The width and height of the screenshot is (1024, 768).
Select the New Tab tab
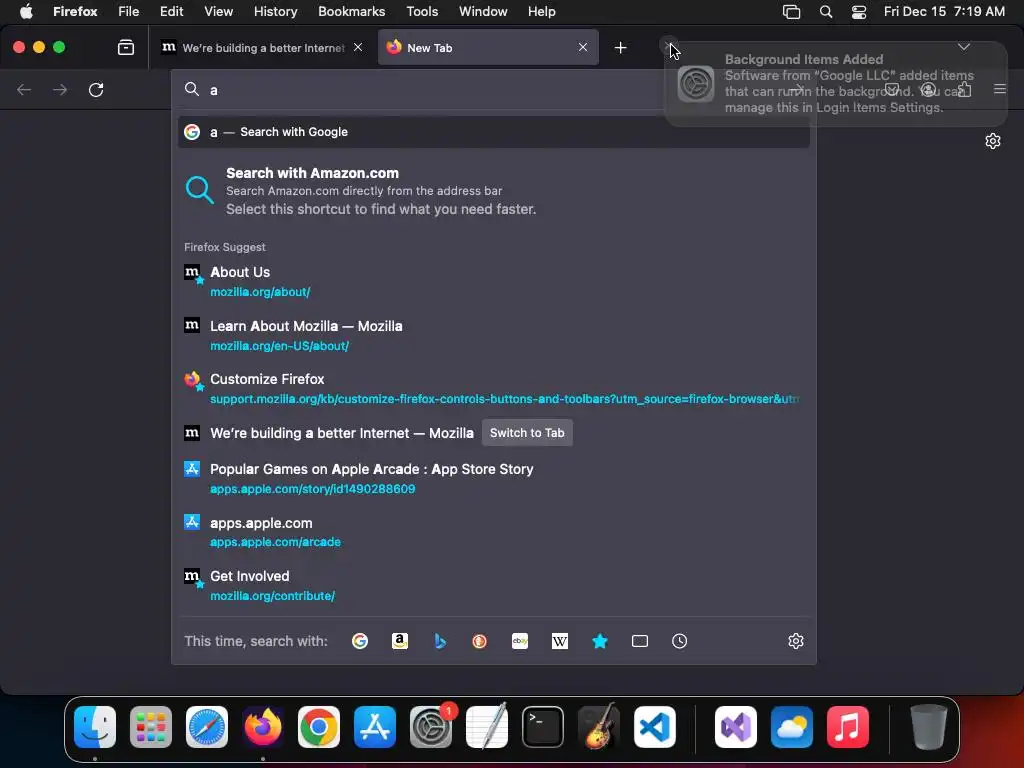488,48
